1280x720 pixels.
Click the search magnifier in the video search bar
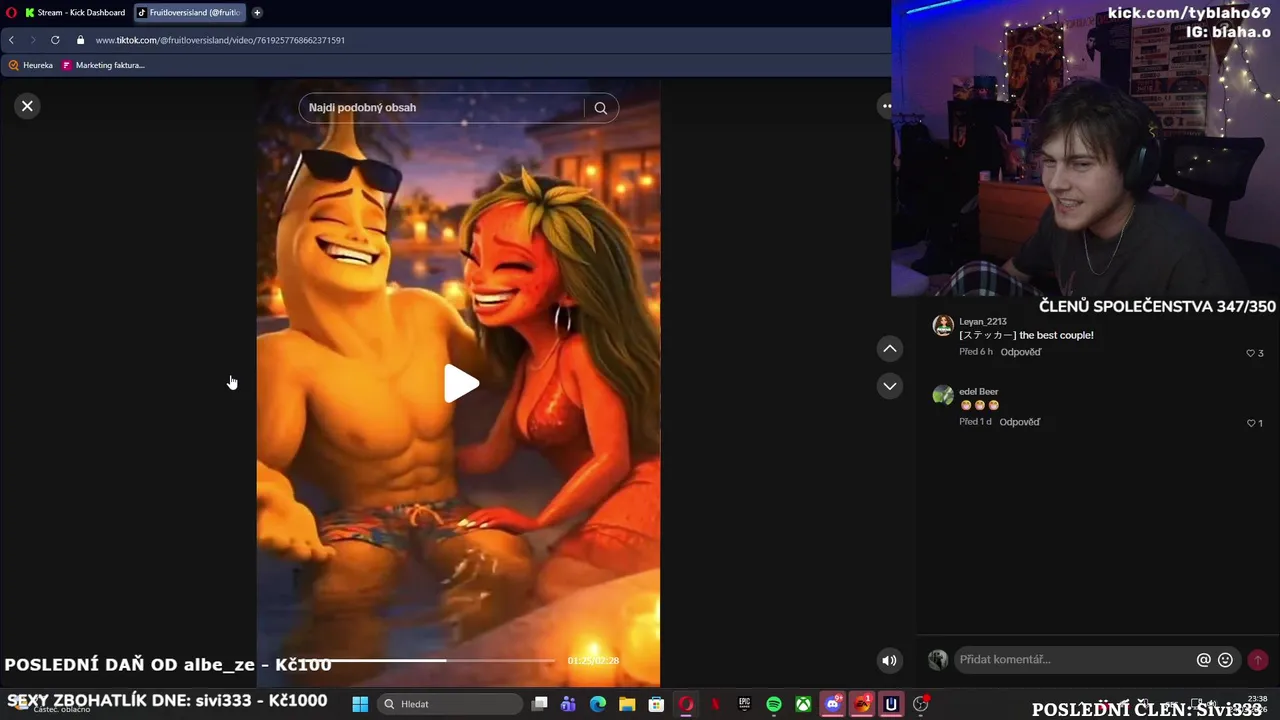click(600, 108)
